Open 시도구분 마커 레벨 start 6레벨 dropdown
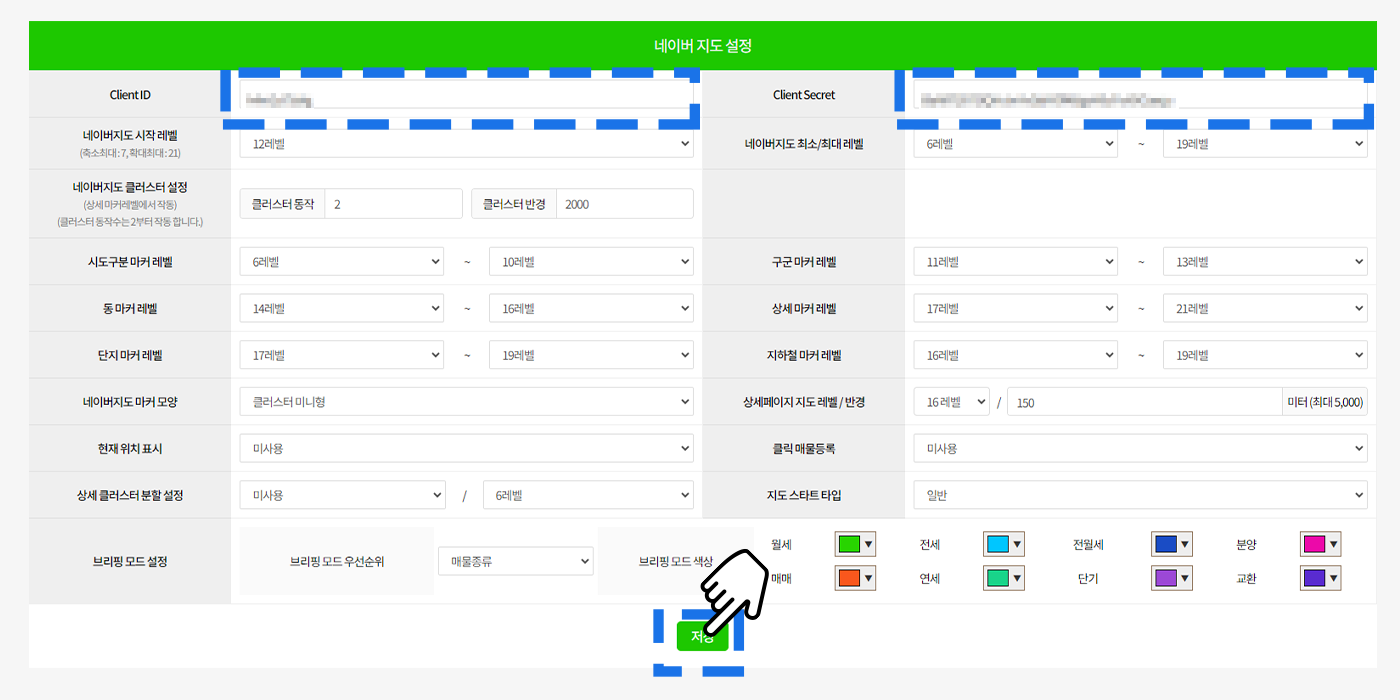 pos(341,262)
